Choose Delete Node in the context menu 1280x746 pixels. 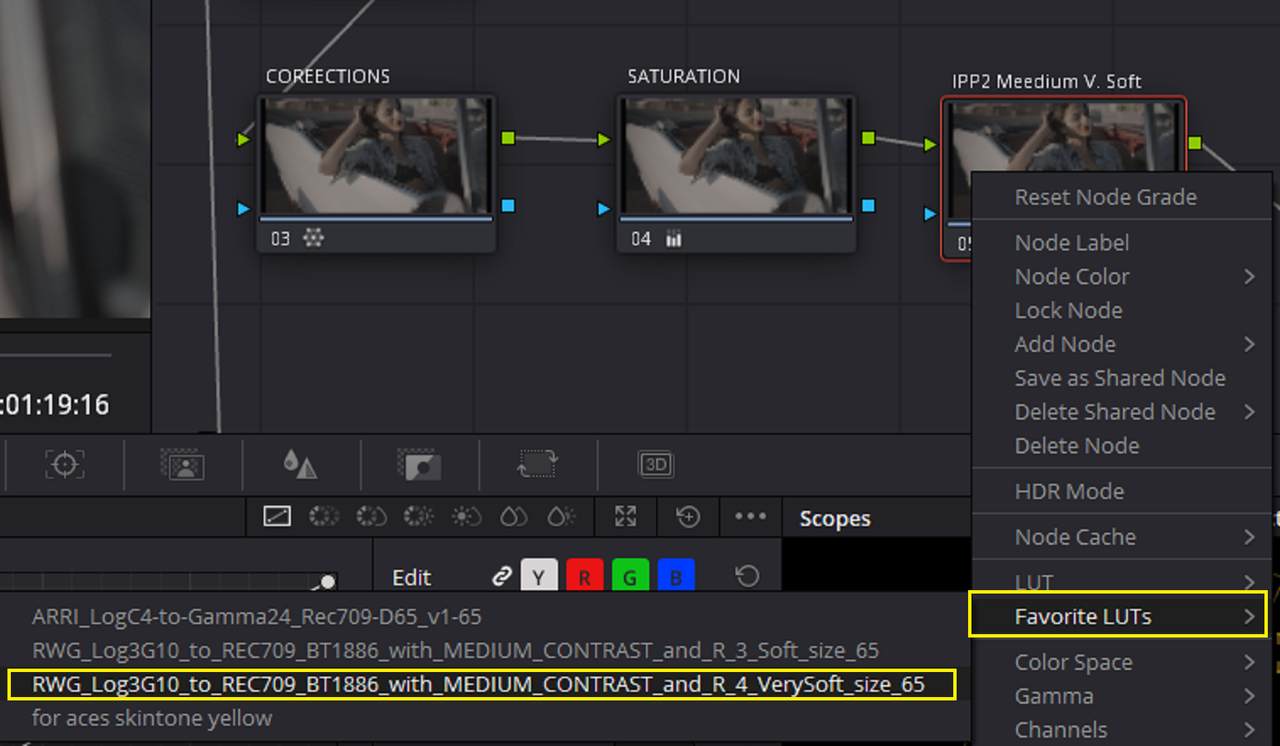tap(1122, 446)
